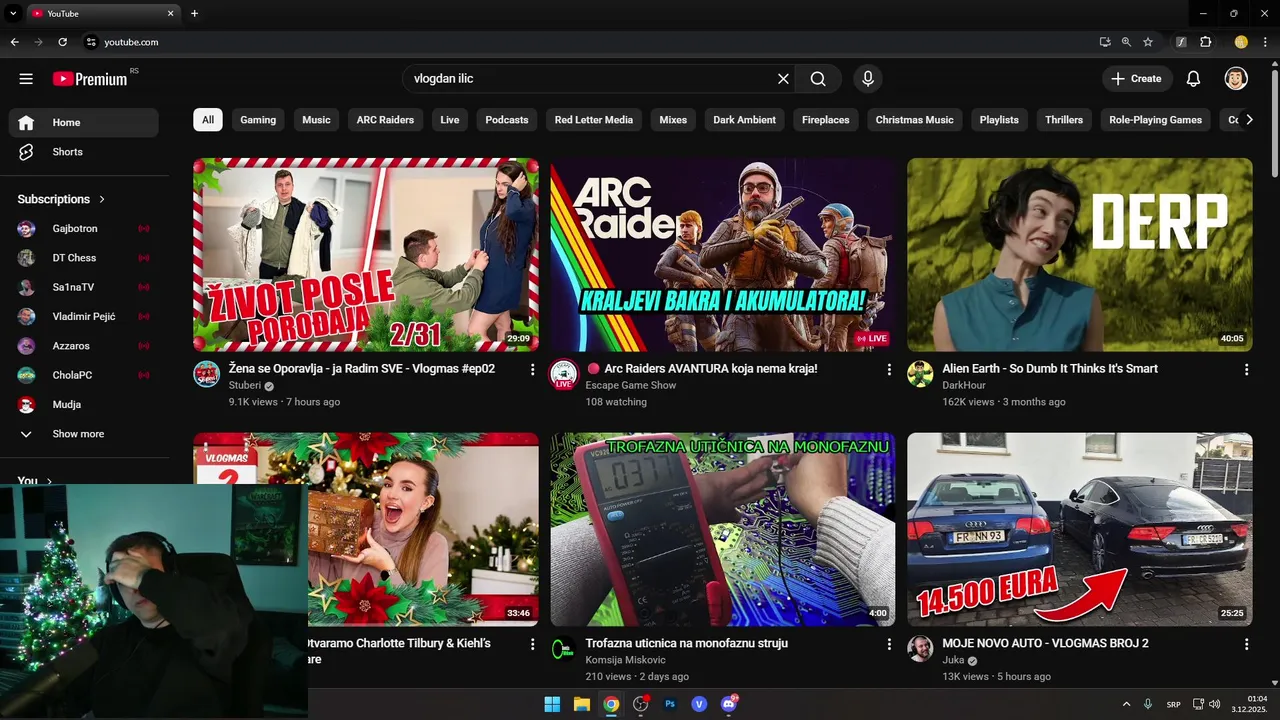Select the Role-Playing Games chip
This screenshot has width=1280, height=720.
click(1155, 120)
